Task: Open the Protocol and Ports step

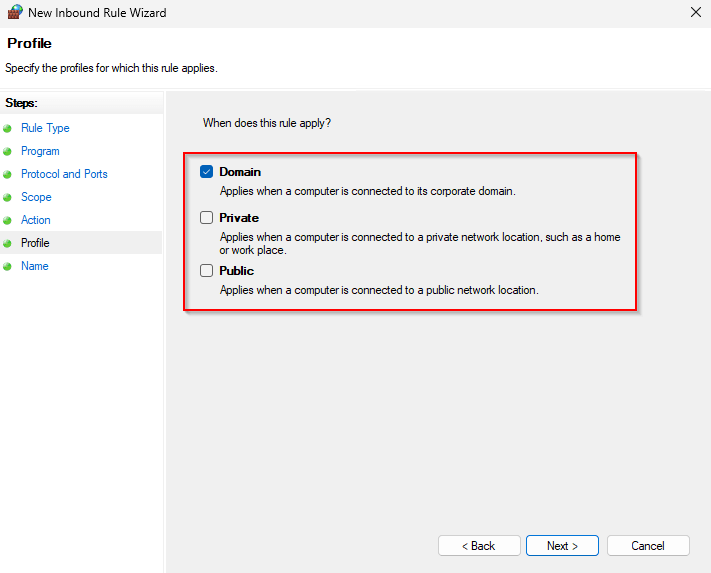Action: (64, 174)
